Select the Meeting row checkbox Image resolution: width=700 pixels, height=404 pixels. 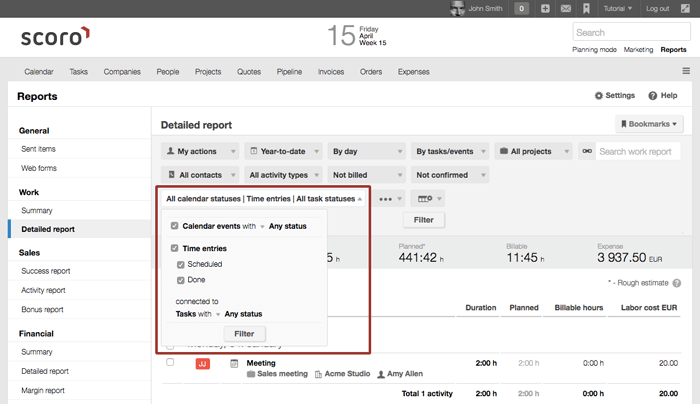tap(170, 362)
